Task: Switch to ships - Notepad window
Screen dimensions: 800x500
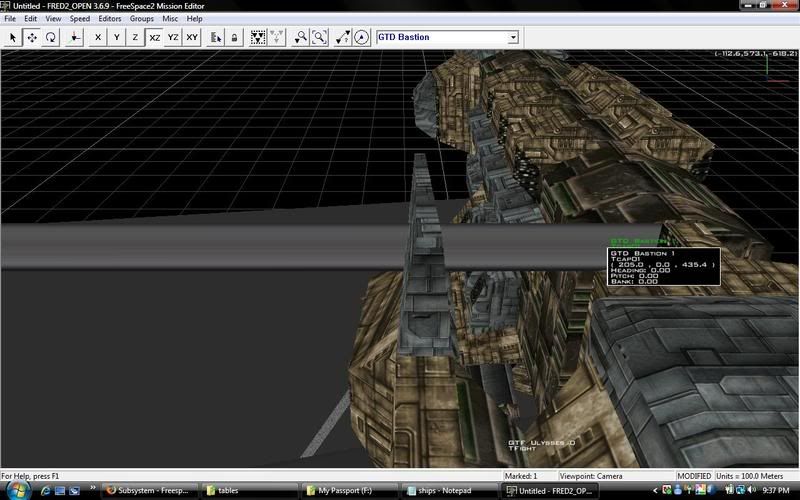Action: click(449, 491)
